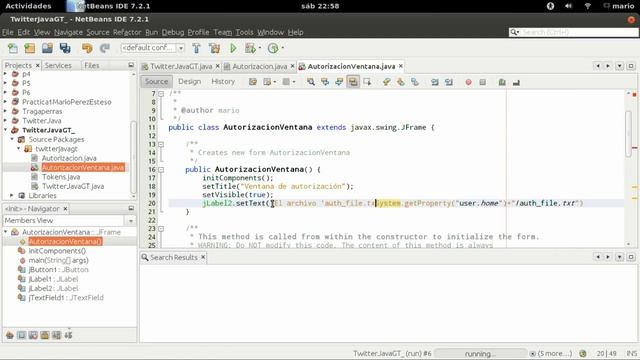Screen dimensions: 640x360
Task: Fold the constructor code block at line 16
Action: coord(161,169)
